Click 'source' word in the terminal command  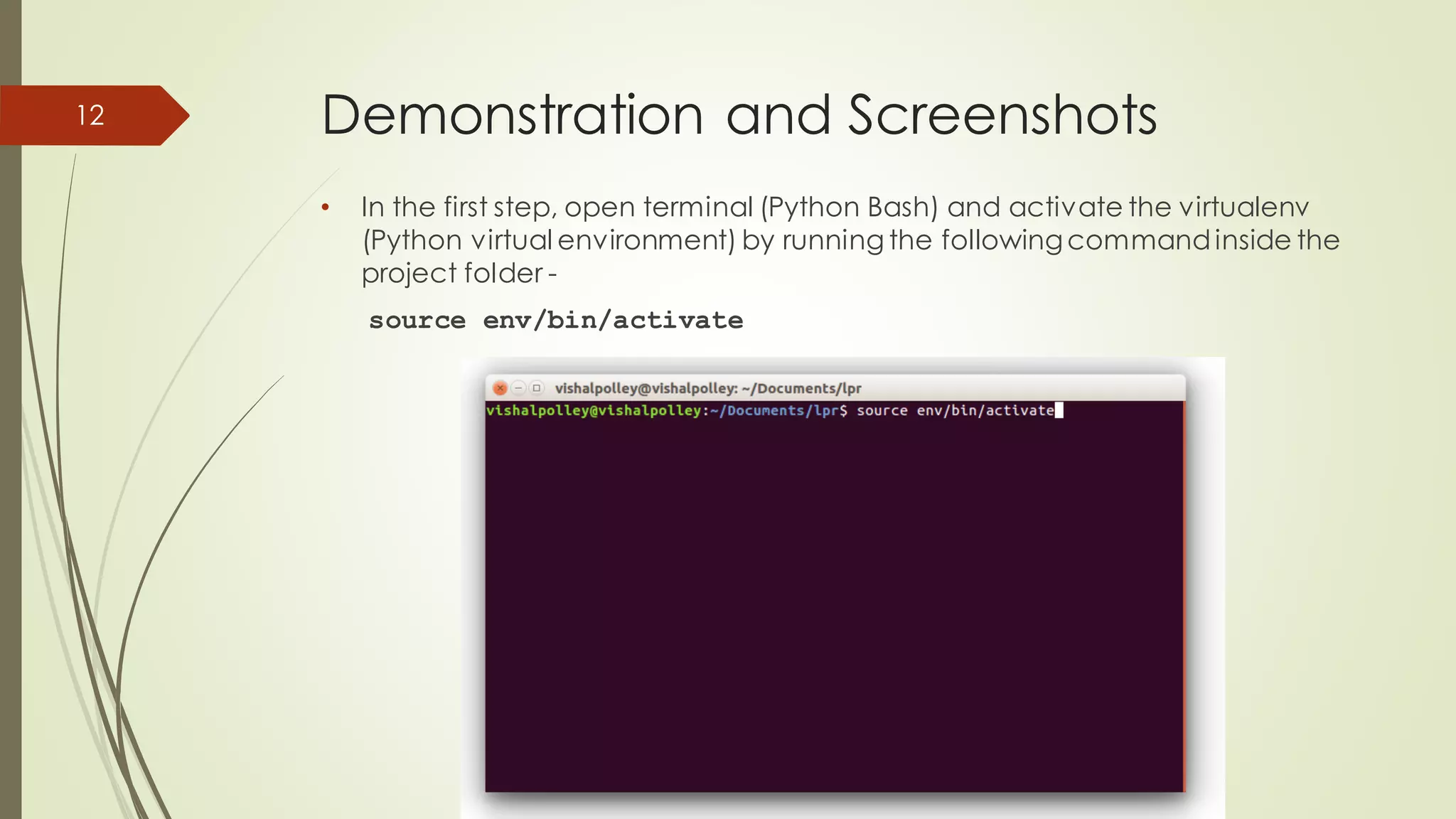click(x=882, y=410)
